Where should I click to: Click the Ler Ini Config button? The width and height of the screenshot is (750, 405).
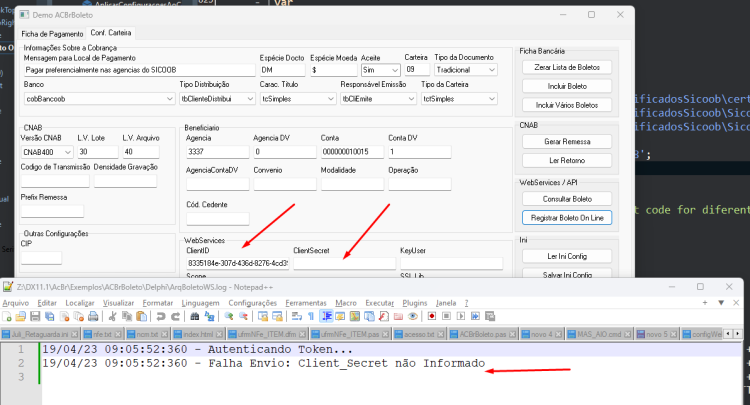(567, 256)
